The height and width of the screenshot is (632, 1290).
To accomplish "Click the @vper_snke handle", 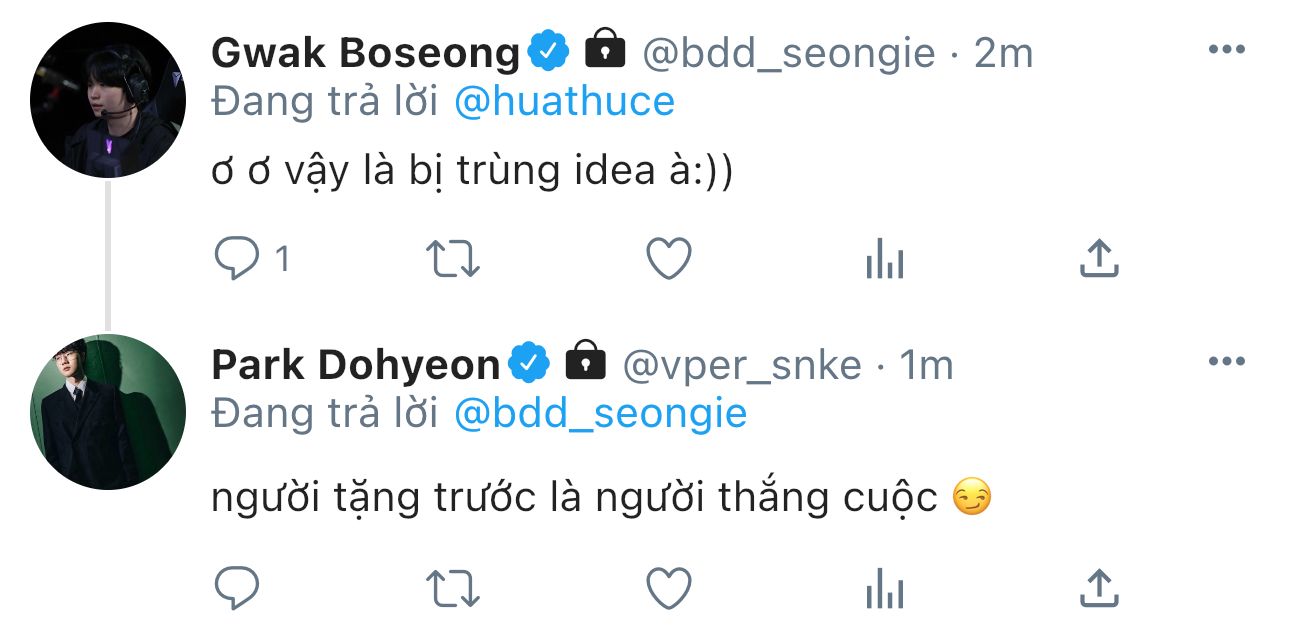I will [x=742, y=366].
